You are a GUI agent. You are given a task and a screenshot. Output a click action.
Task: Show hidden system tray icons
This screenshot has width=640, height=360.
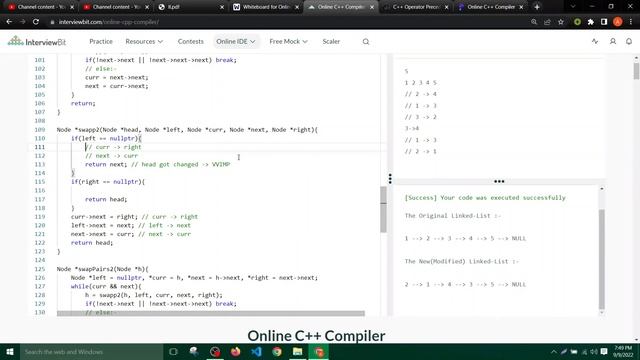point(553,352)
